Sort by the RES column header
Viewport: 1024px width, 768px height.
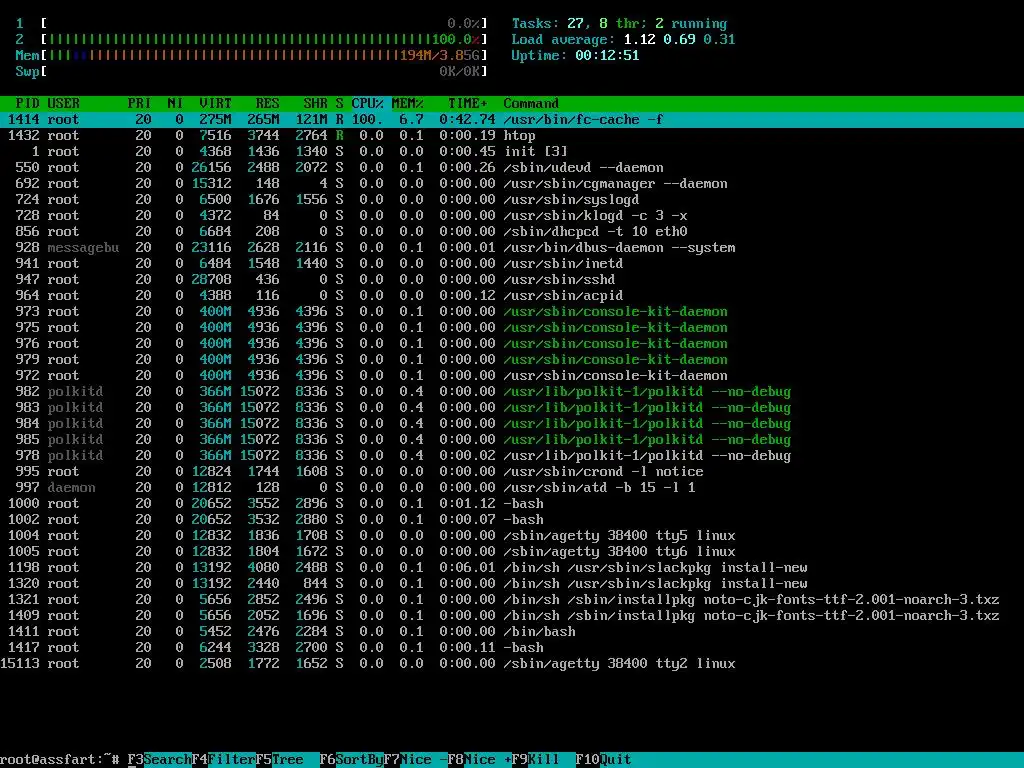point(268,103)
